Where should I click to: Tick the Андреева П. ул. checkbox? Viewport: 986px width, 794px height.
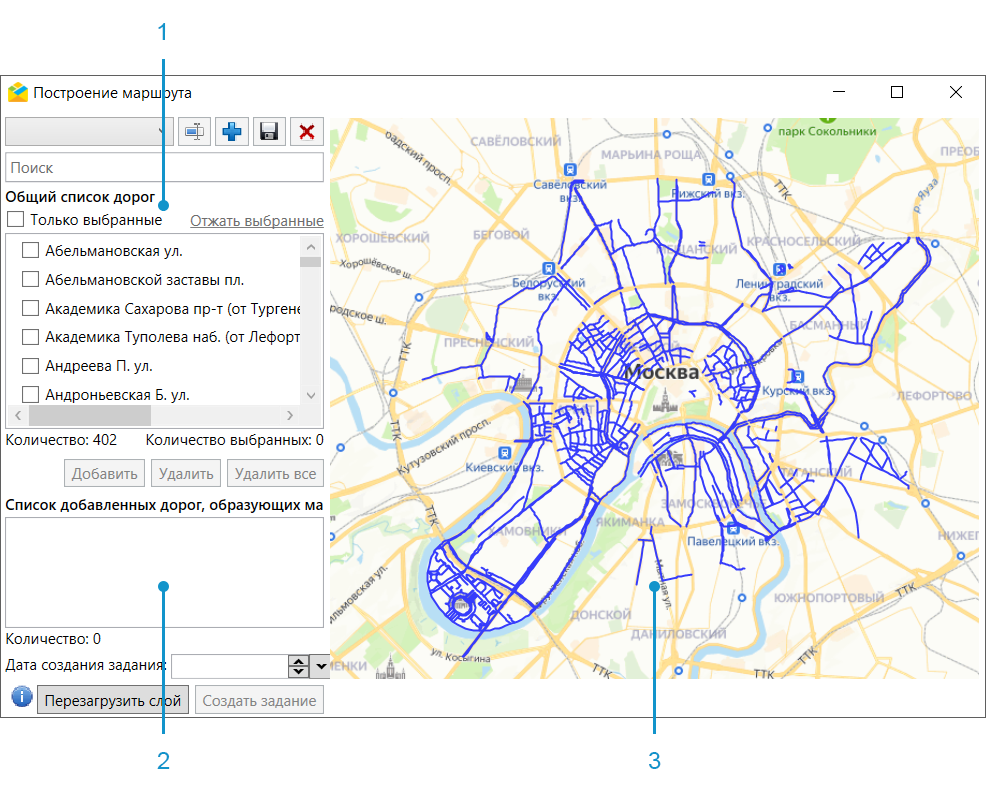tap(30, 366)
